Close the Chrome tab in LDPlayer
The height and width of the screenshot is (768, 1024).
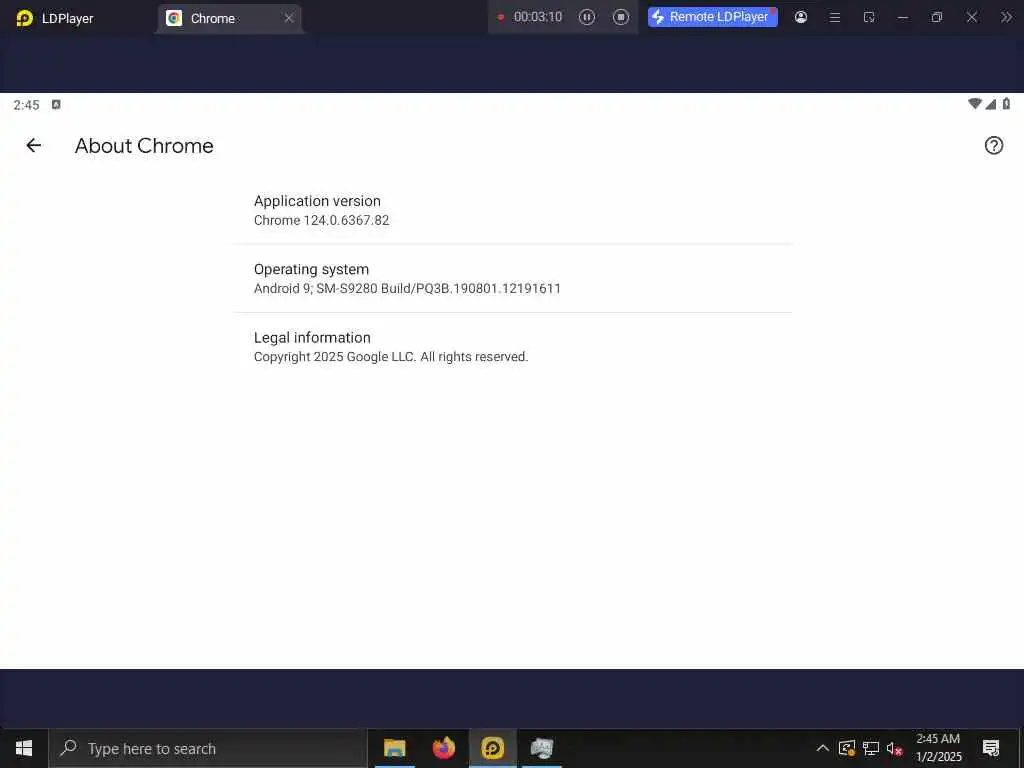click(x=289, y=18)
